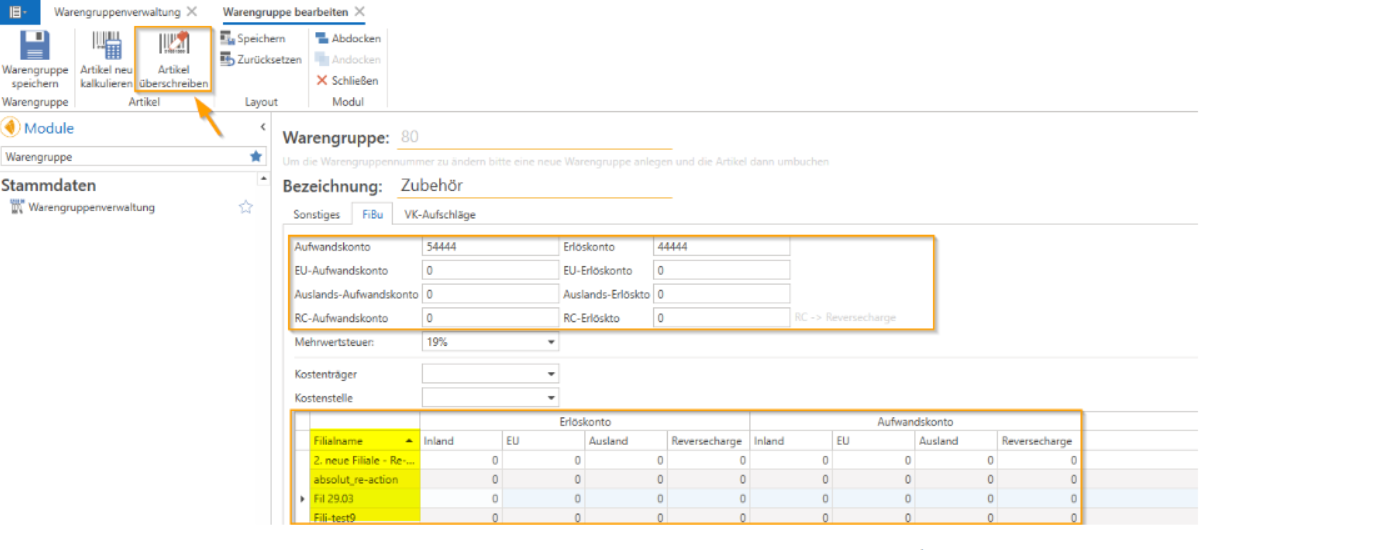Toggle favorite star beside Warengruppenverwaltung
1375x550 pixels.
tap(246, 207)
